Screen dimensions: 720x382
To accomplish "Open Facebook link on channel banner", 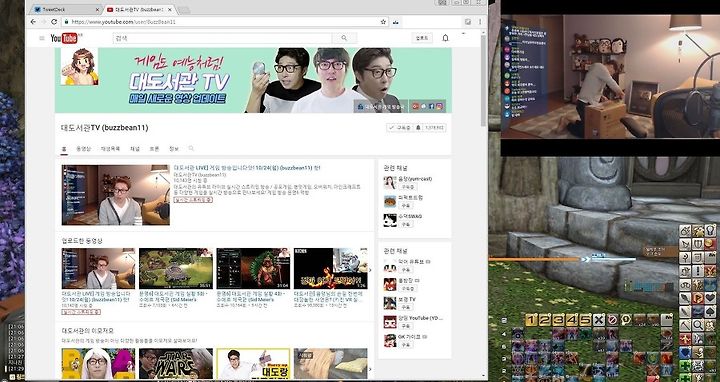I will pyautogui.click(x=432, y=106).
